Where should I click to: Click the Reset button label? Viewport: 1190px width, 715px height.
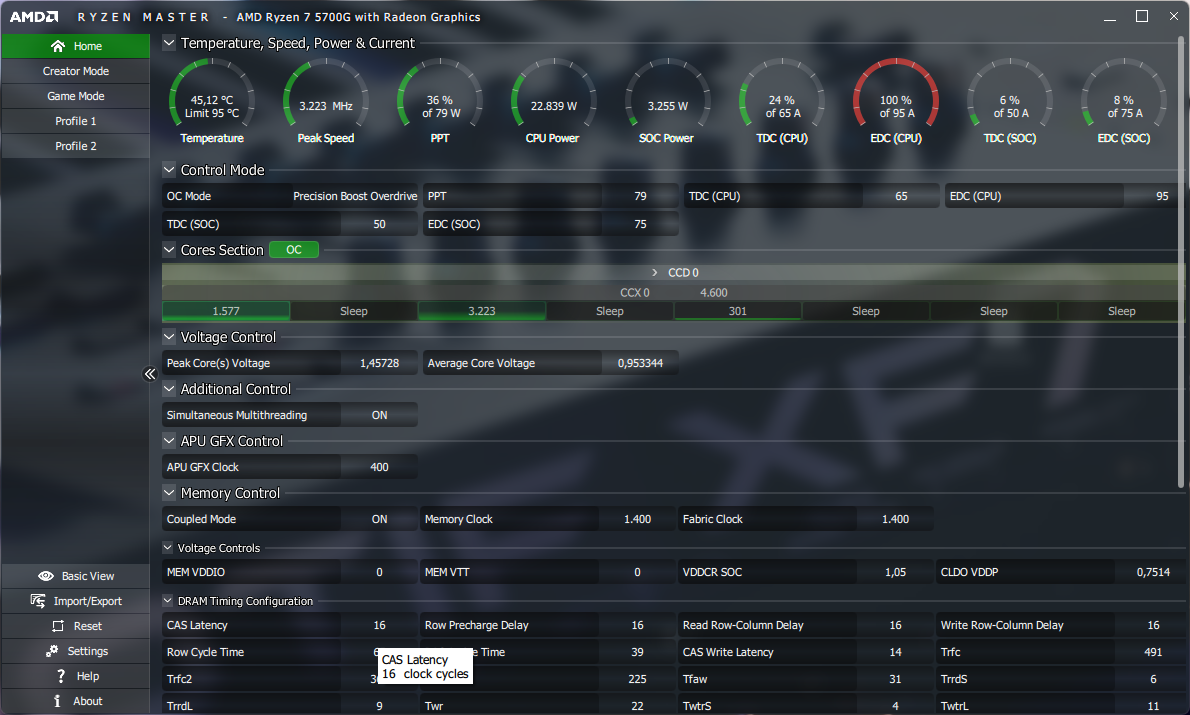coord(88,626)
